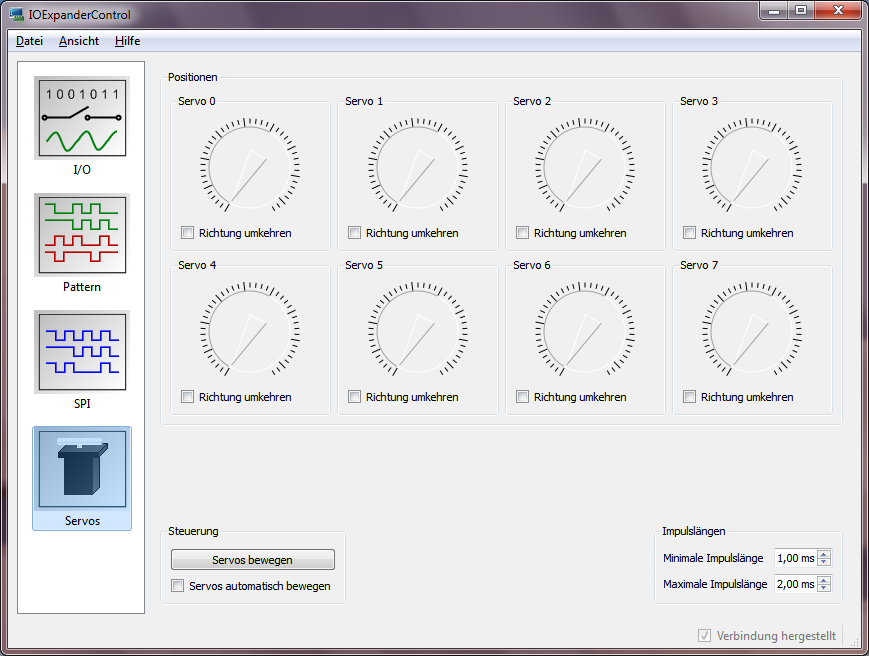Image resolution: width=869 pixels, height=656 pixels.
Task: Enable Richtung umkehren for Servo 4
Action: [x=188, y=397]
